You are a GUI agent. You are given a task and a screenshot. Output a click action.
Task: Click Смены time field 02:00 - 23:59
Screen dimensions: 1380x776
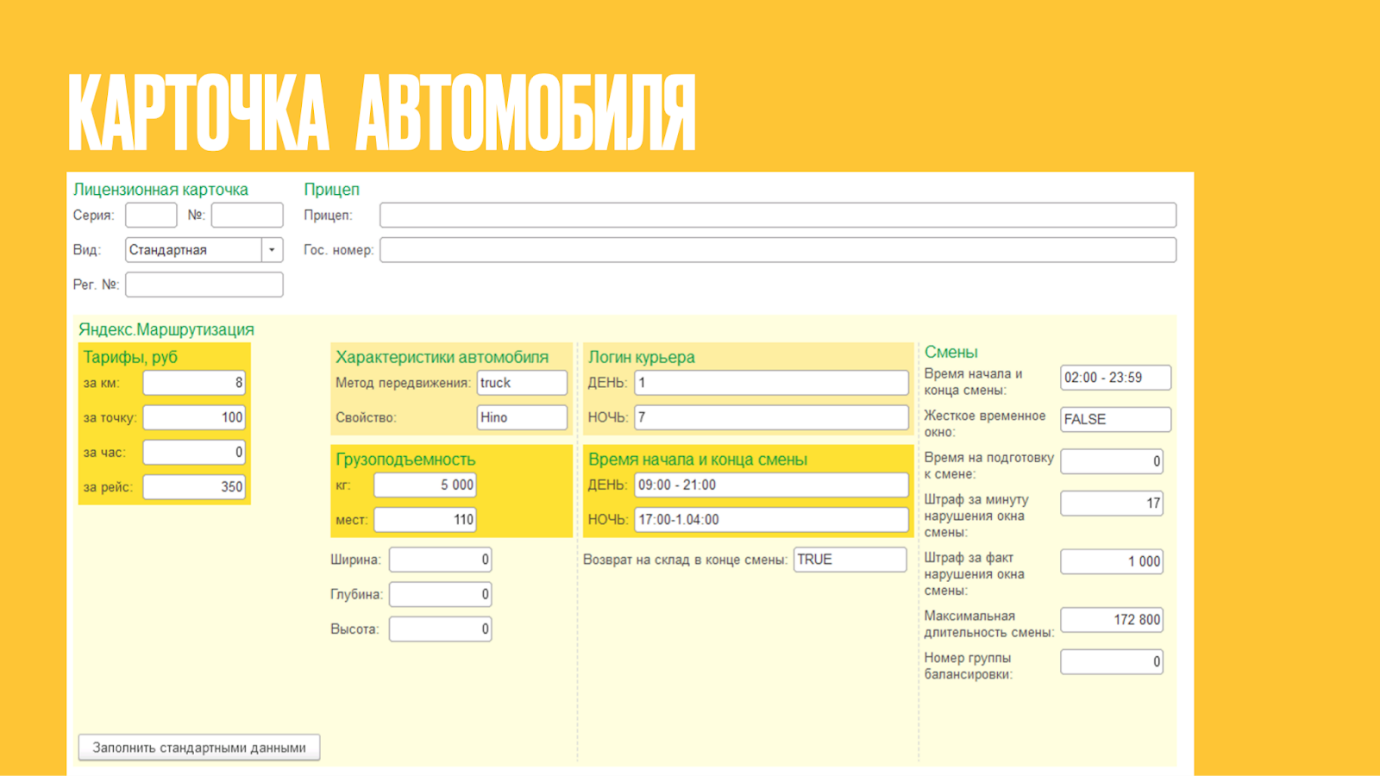[1116, 378]
